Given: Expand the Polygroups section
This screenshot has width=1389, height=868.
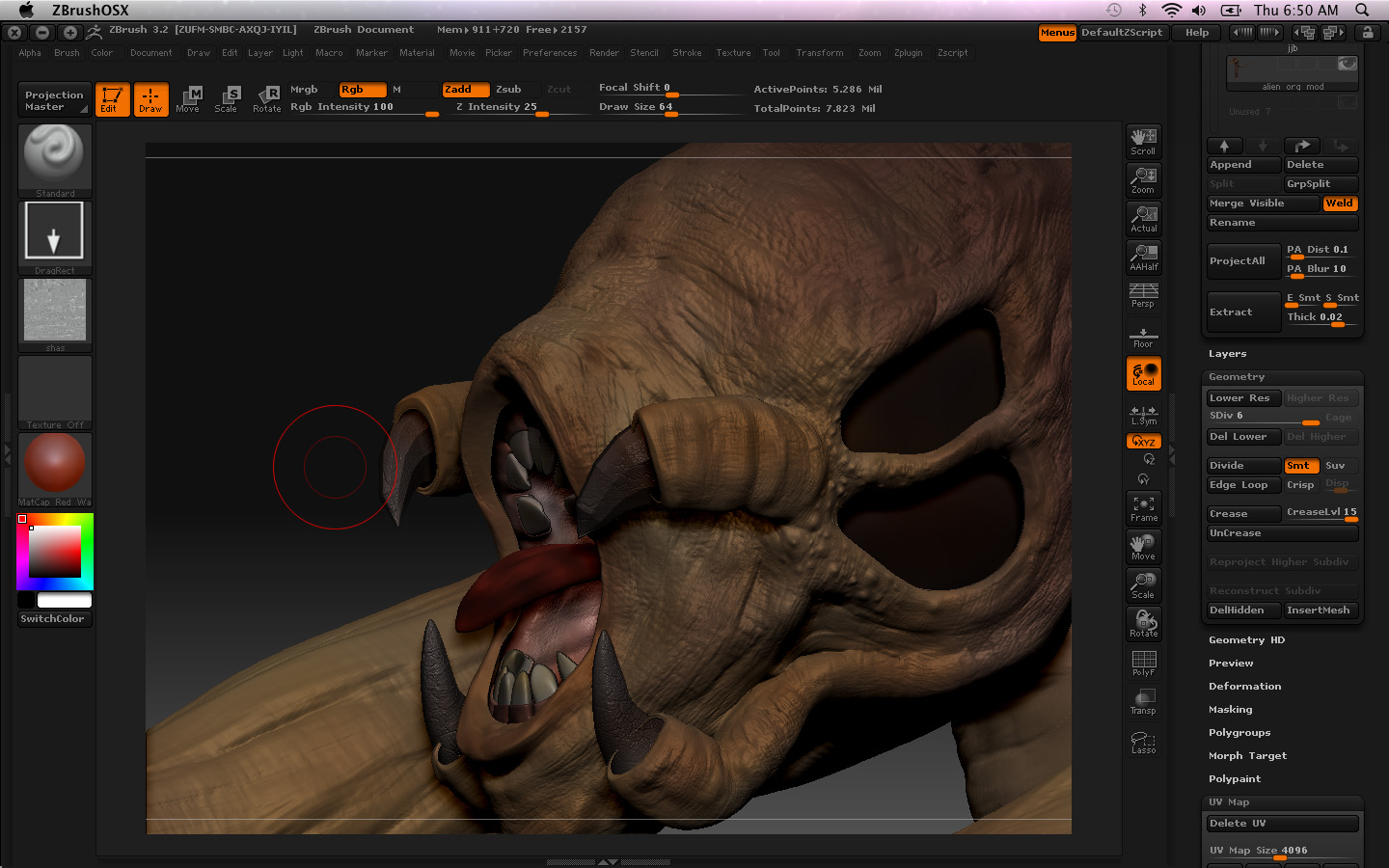Looking at the screenshot, I should pos(1239,733).
